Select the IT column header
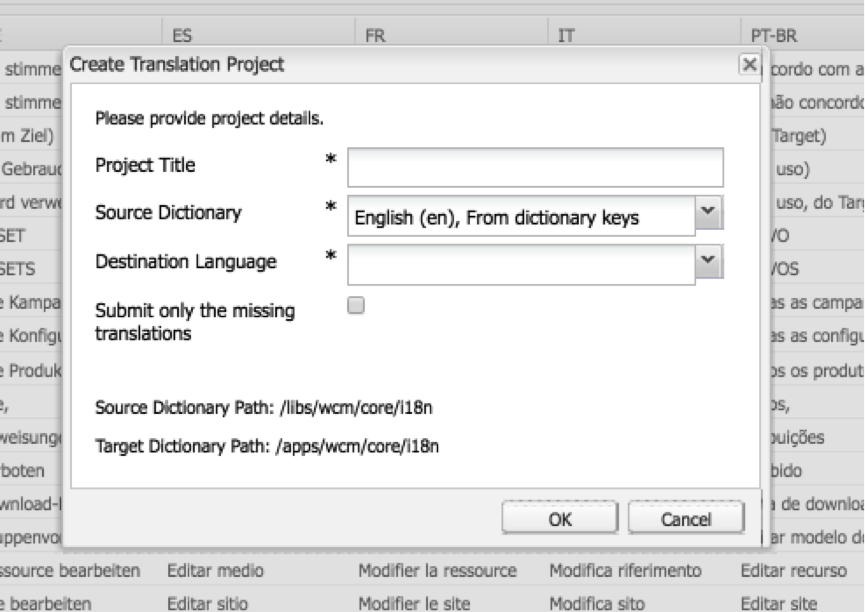The image size is (865, 612). (x=566, y=35)
